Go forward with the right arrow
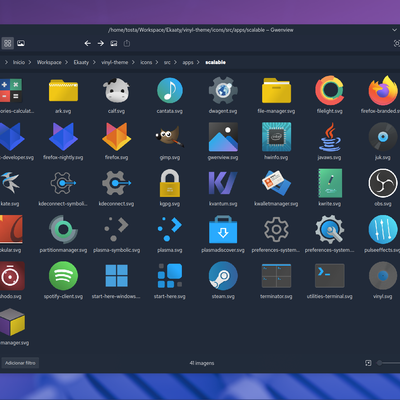 click(101, 43)
